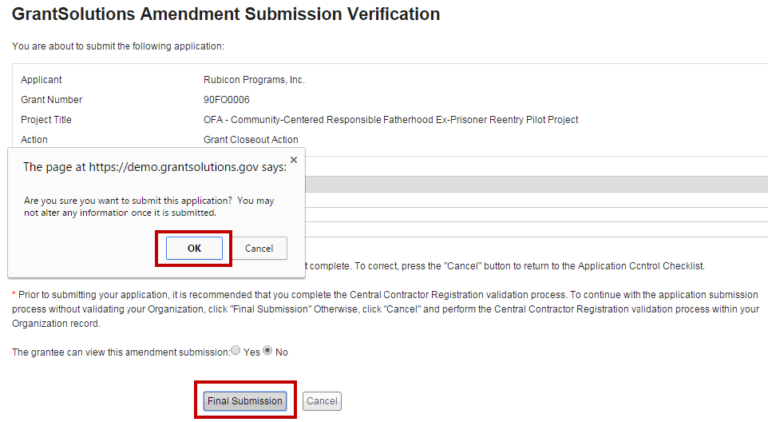
Task: Click the Grant Number label
Action: pos(51,100)
